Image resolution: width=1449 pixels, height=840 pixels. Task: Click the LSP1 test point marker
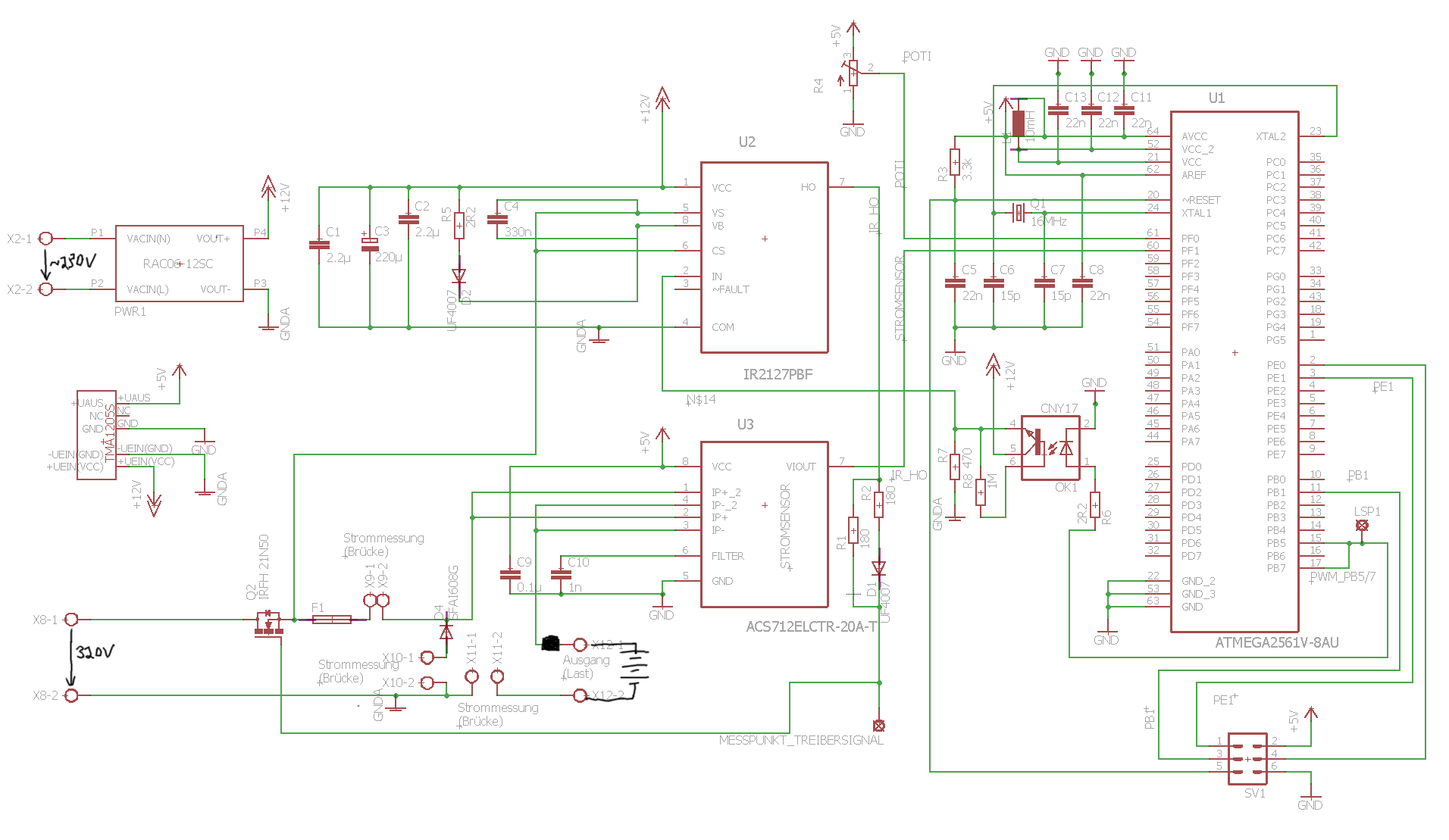tap(1362, 525)
